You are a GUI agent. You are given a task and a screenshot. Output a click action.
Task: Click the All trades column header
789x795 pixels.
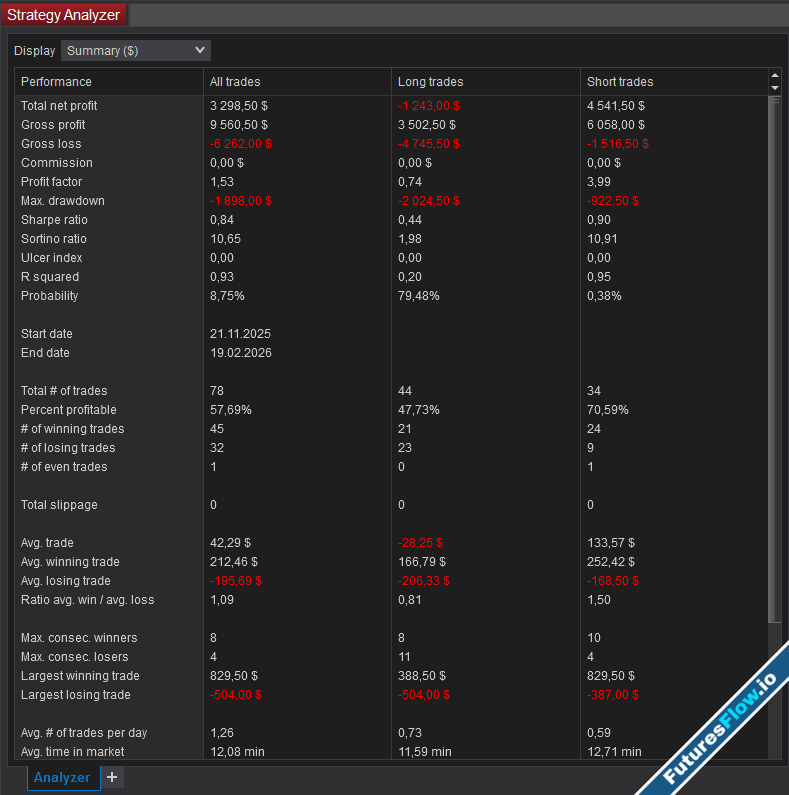point(235,82)
